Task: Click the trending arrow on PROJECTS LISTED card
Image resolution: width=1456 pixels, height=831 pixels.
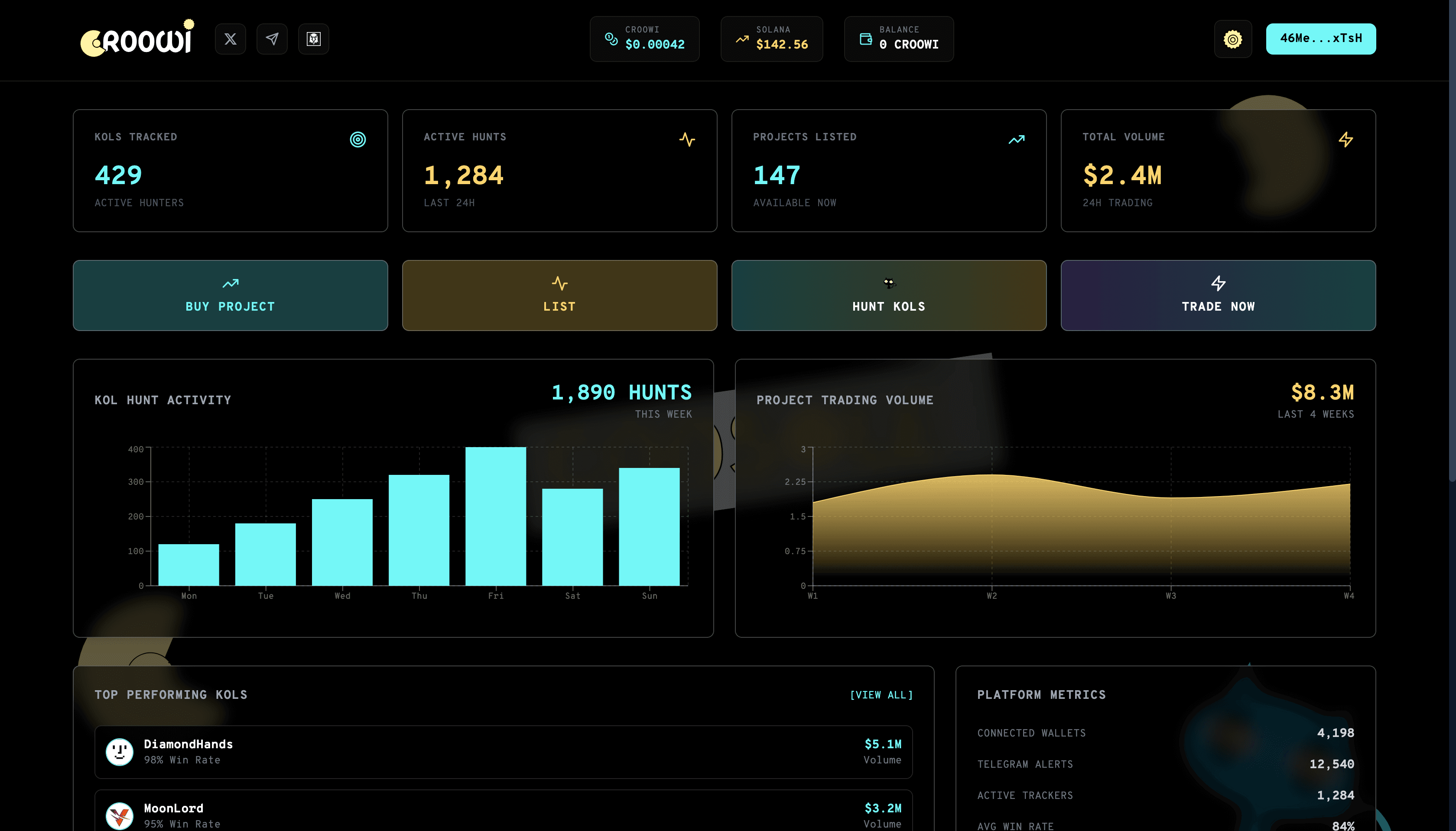Action: (1016, 139)
